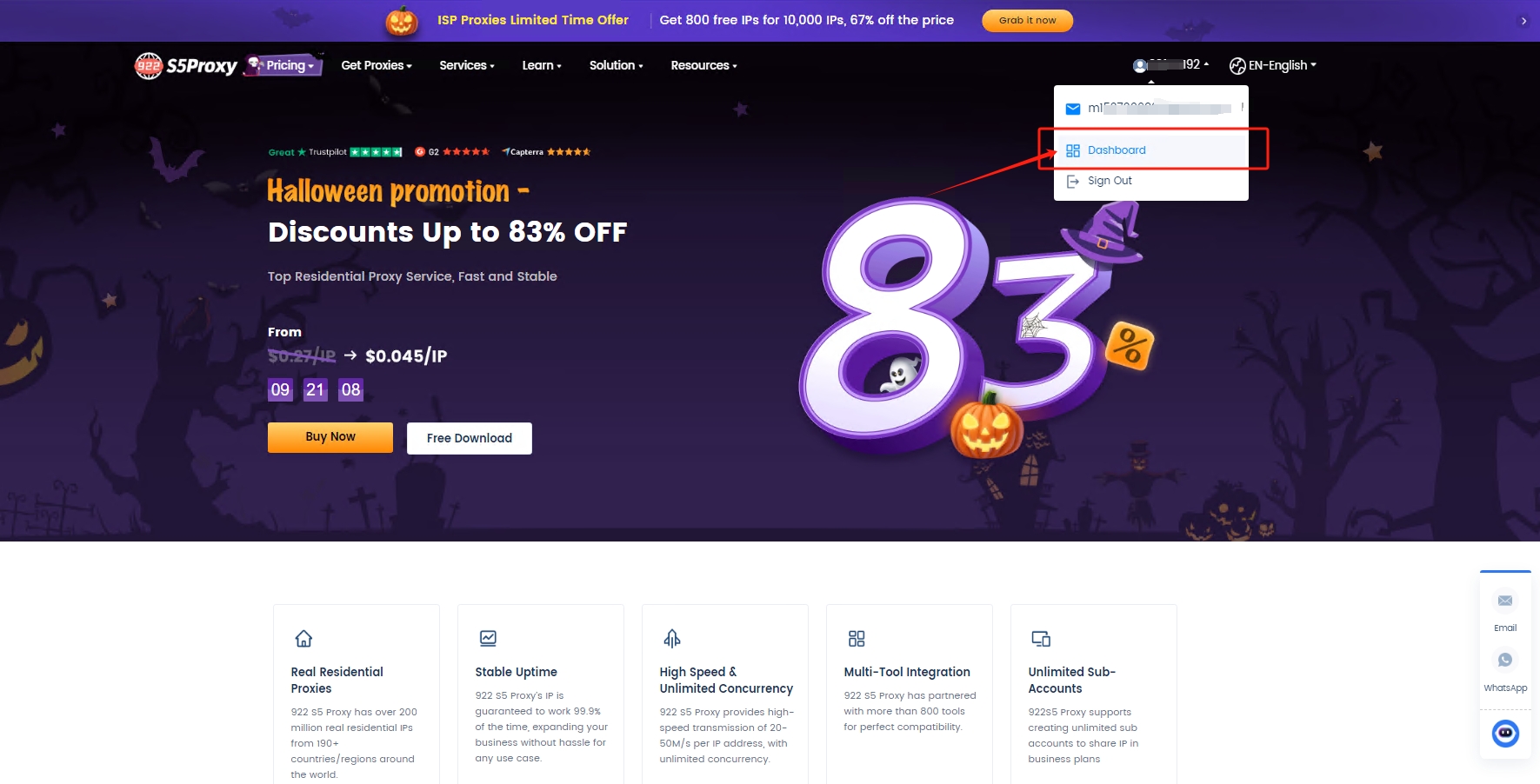This screenshot has height=784, width=1540.
Task: Click the mail envelope icon in dropdown
Action: point(1073,109)
